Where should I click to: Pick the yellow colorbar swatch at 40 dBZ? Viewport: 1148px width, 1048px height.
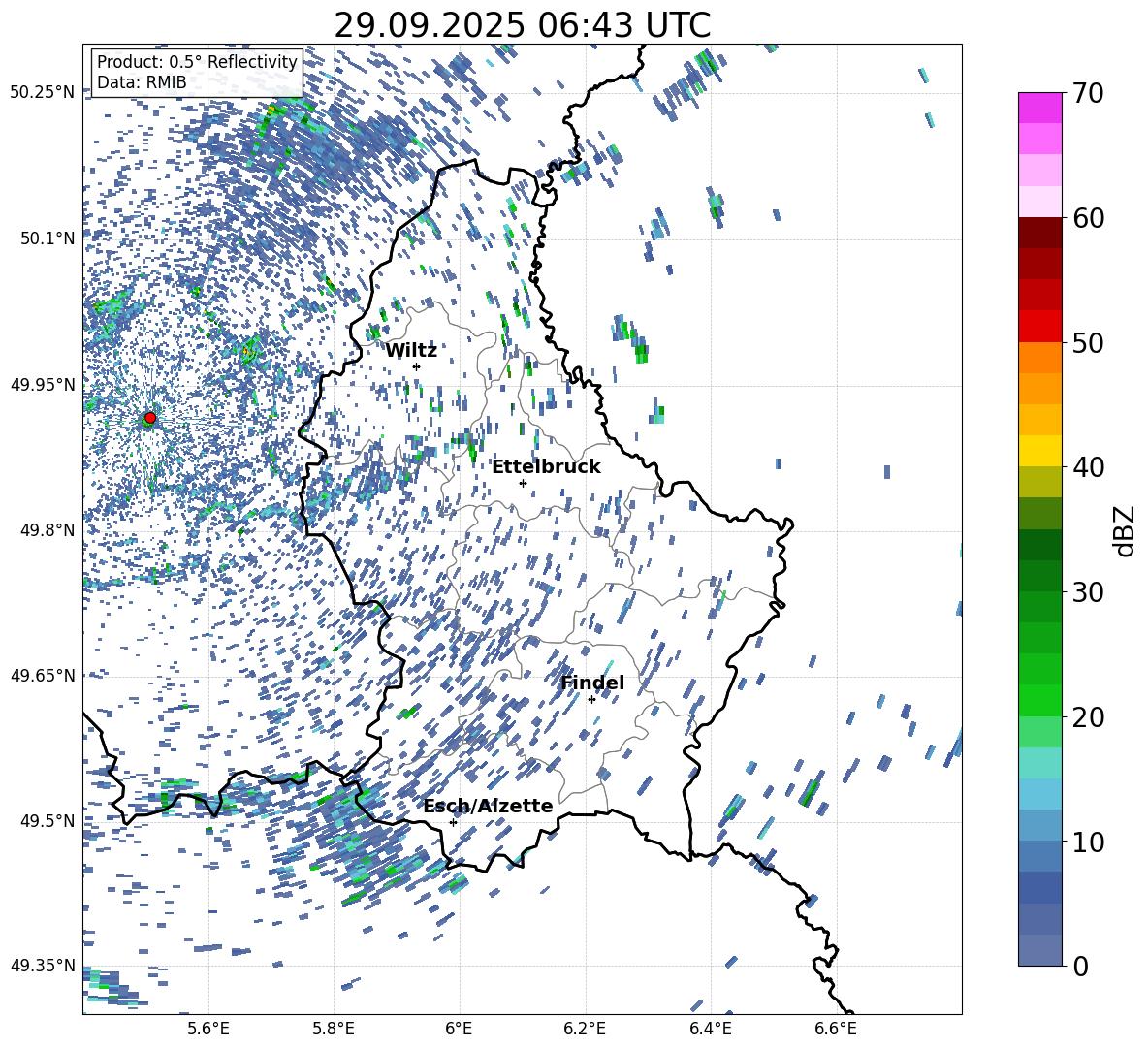click(x=1040, y=451)
